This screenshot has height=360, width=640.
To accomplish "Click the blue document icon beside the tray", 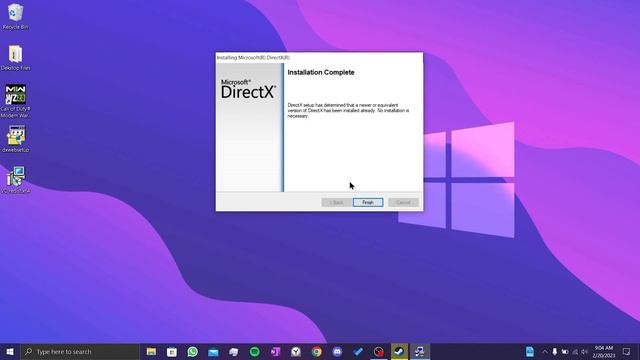I will (530, 352).
